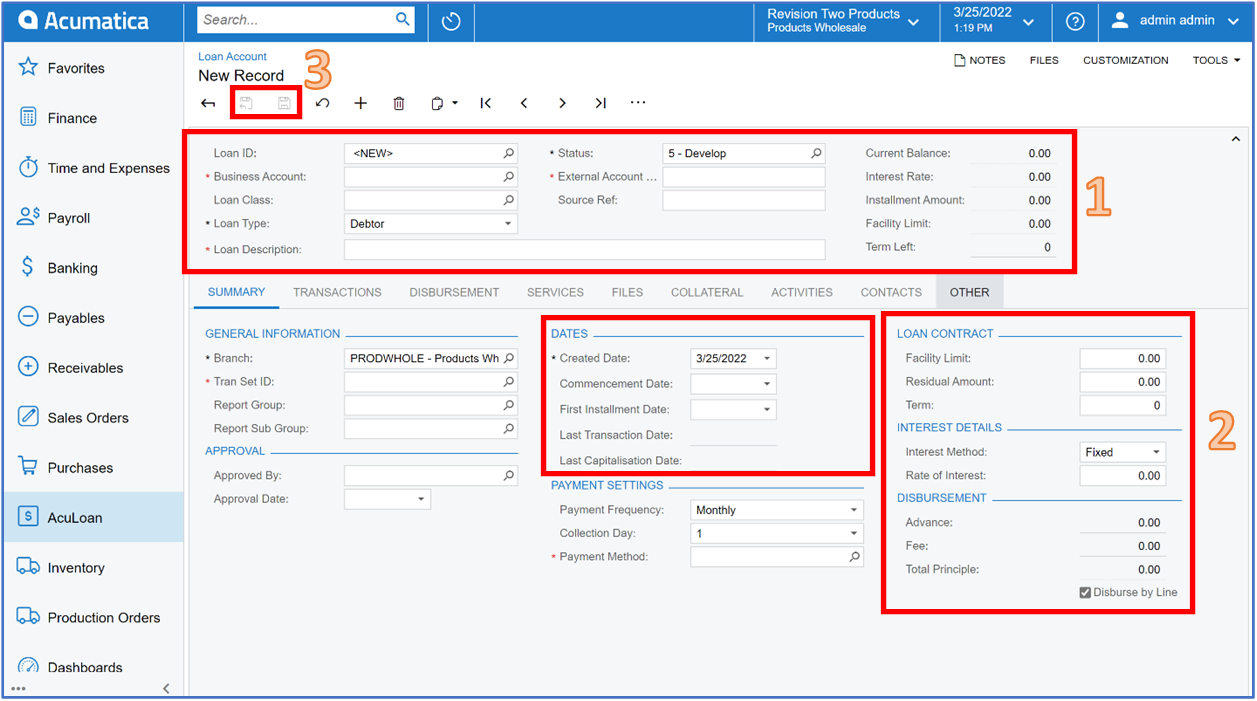Screen dimensions: 1257x701
Task: Click the Loan Description input field
Action: pyautogui.click(x=585, y=249)
